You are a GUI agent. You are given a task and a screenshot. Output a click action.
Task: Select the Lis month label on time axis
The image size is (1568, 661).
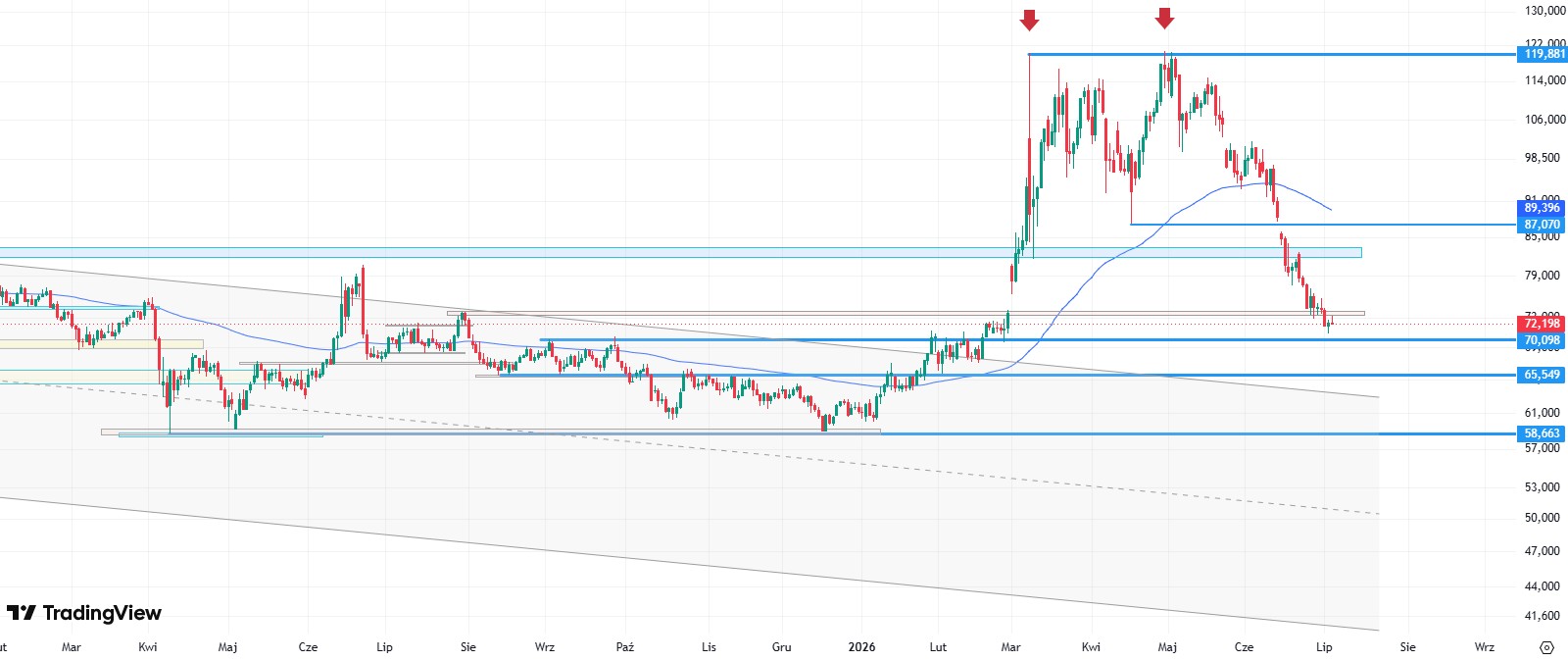tap(709, 647)
